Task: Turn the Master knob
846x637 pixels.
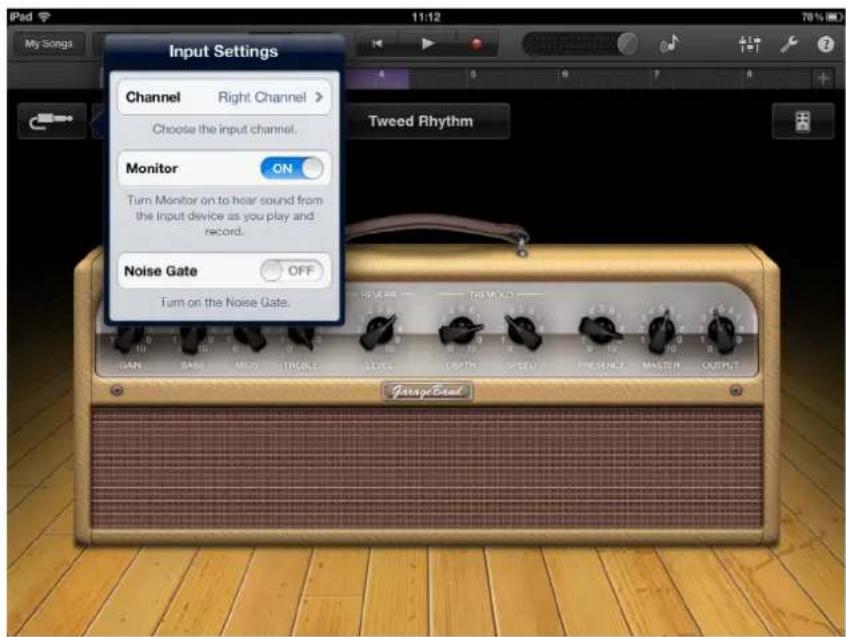Action: pyautogui.click(x=661, y=331)
